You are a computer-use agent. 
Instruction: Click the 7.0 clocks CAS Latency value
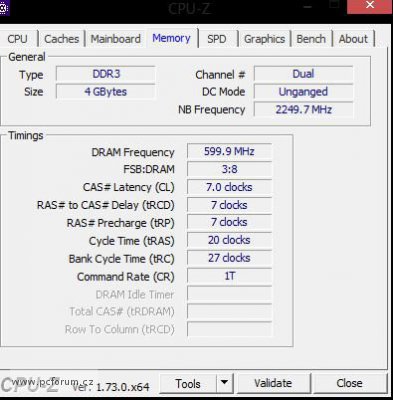229,187
